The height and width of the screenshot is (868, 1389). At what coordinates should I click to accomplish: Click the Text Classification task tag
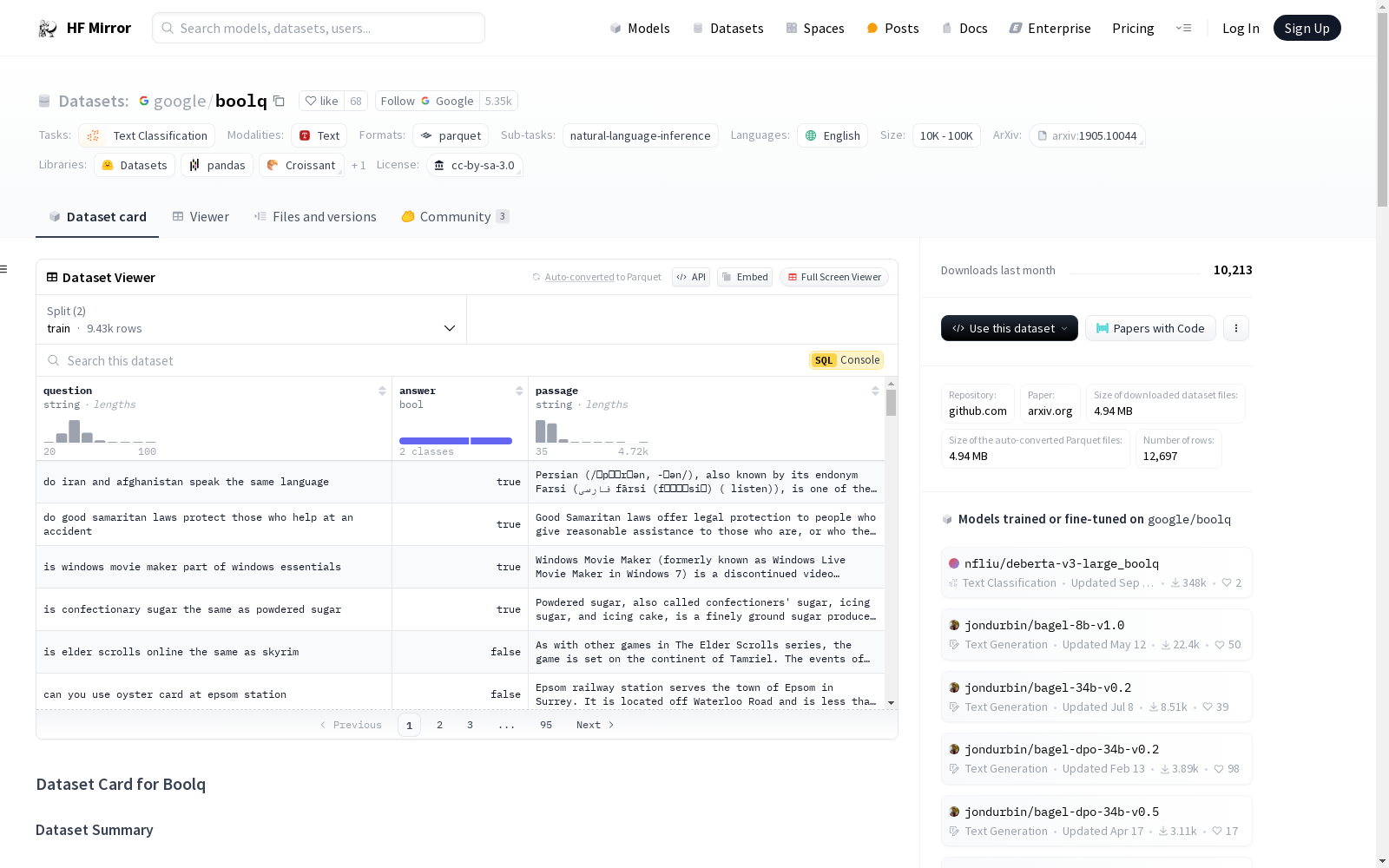coord(147,135)
